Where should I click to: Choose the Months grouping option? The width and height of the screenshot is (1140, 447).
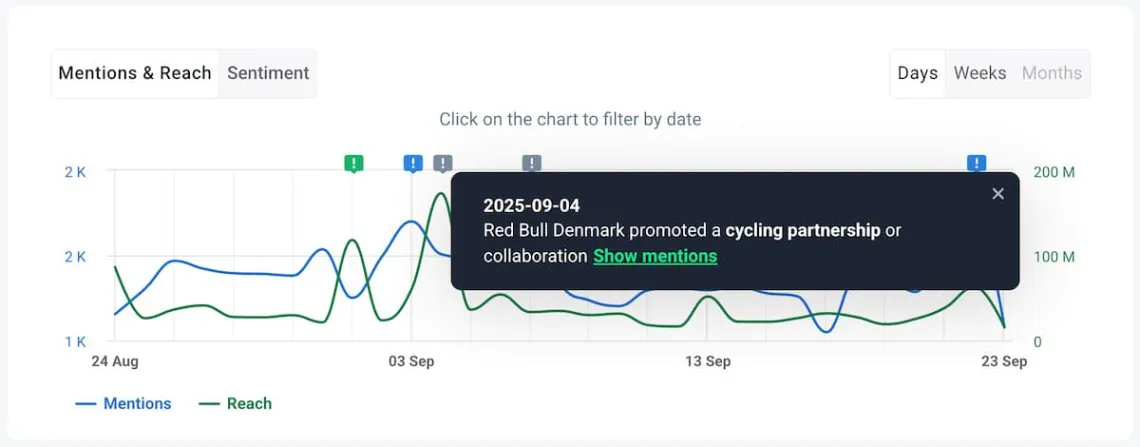(x=1051, y=73)
